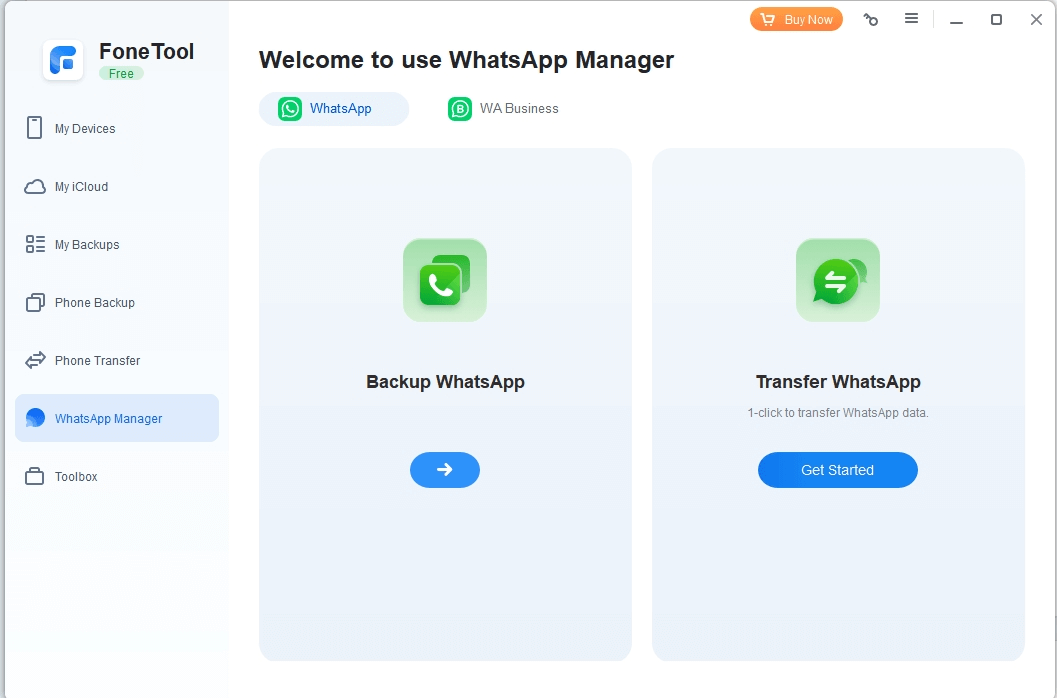This screenshot has width=1057, height=698.
Task: Click the Transfer WhatsApp chat icon
Action: tap(838, 280)
